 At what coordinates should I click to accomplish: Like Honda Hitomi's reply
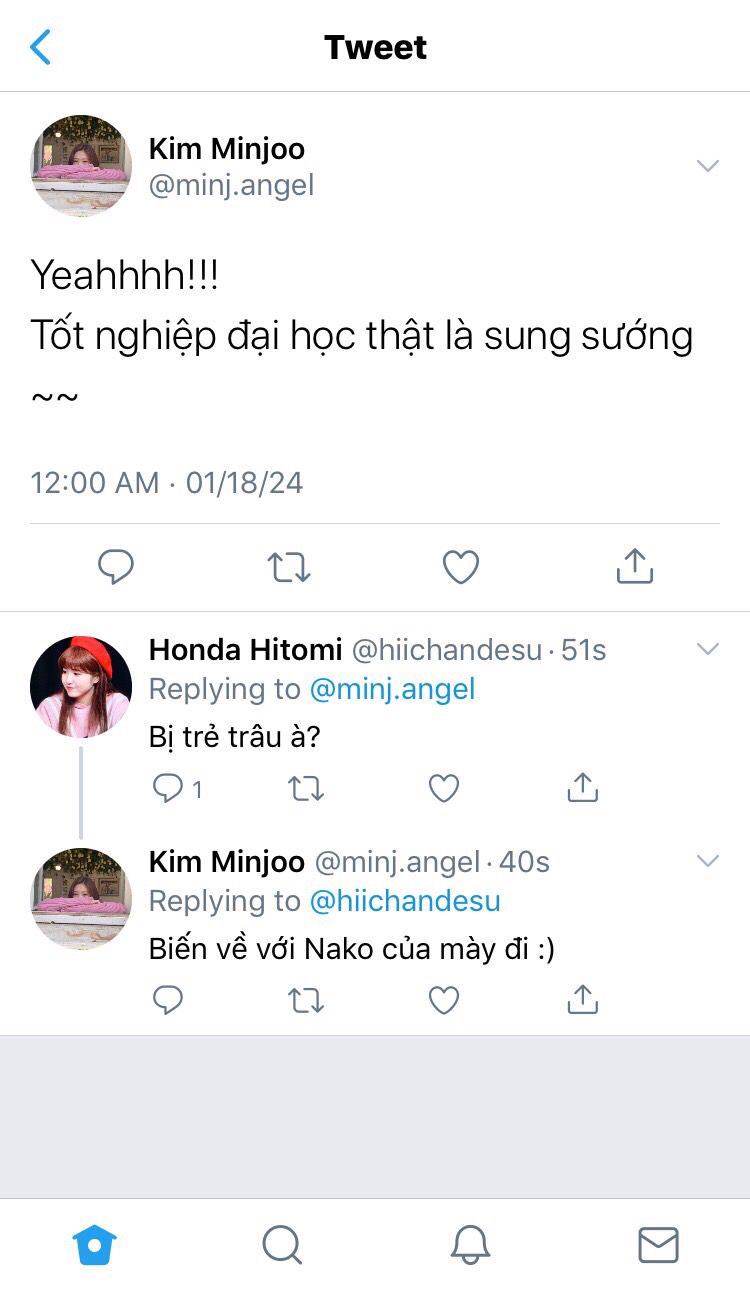pyautogui.click(x=444, y=789)
